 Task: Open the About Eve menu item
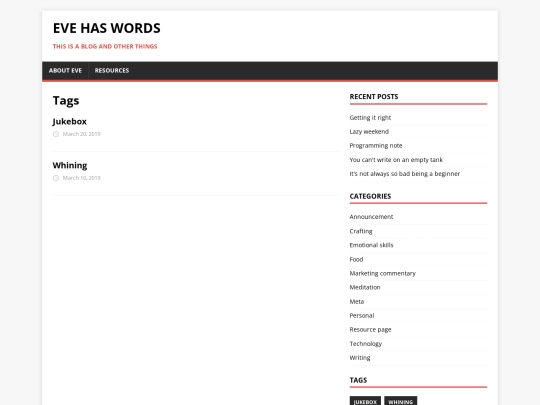click(65, 71)
